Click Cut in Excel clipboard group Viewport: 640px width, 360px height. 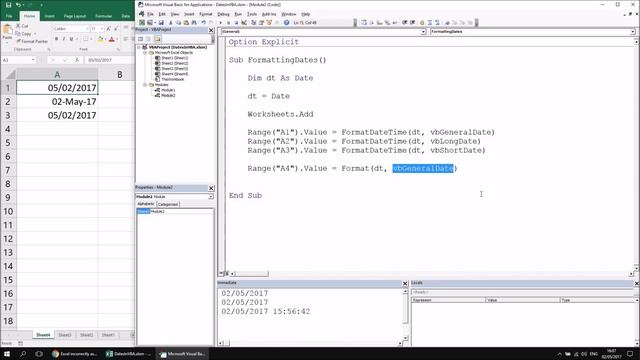(x=22, y=26)
